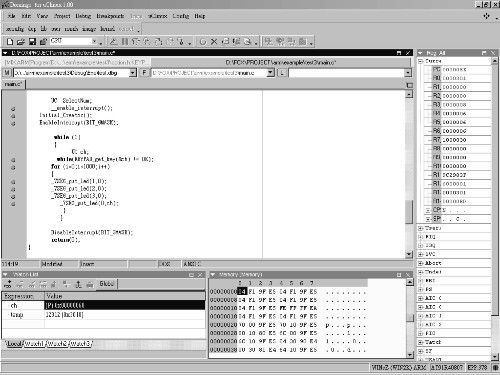Viewport: 500px width, 375px height.
Task: Click the X stop icon in toolbar
Action: (214, 42)
